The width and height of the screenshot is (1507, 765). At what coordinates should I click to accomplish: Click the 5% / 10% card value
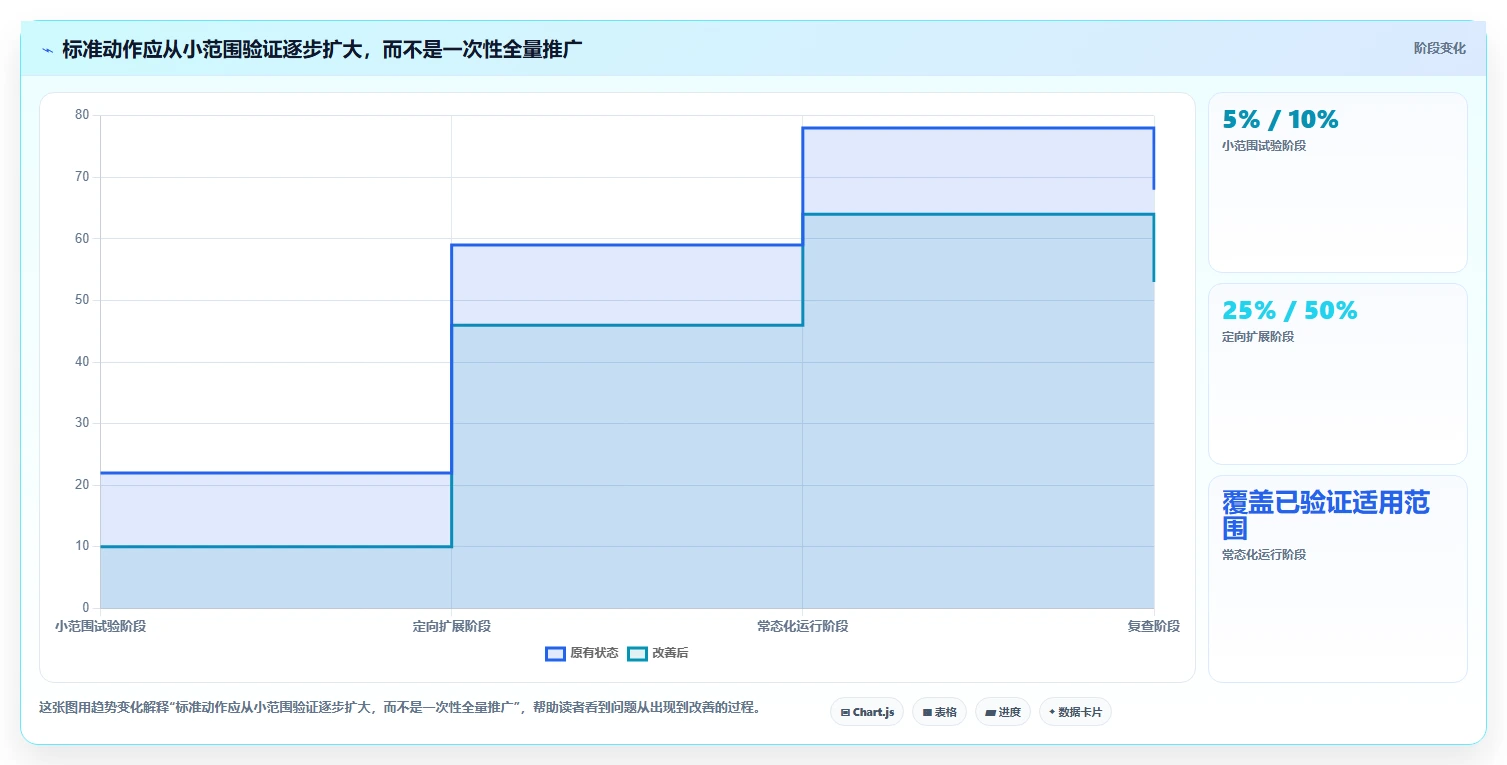pyautogui.click(x=1280, y=120)
